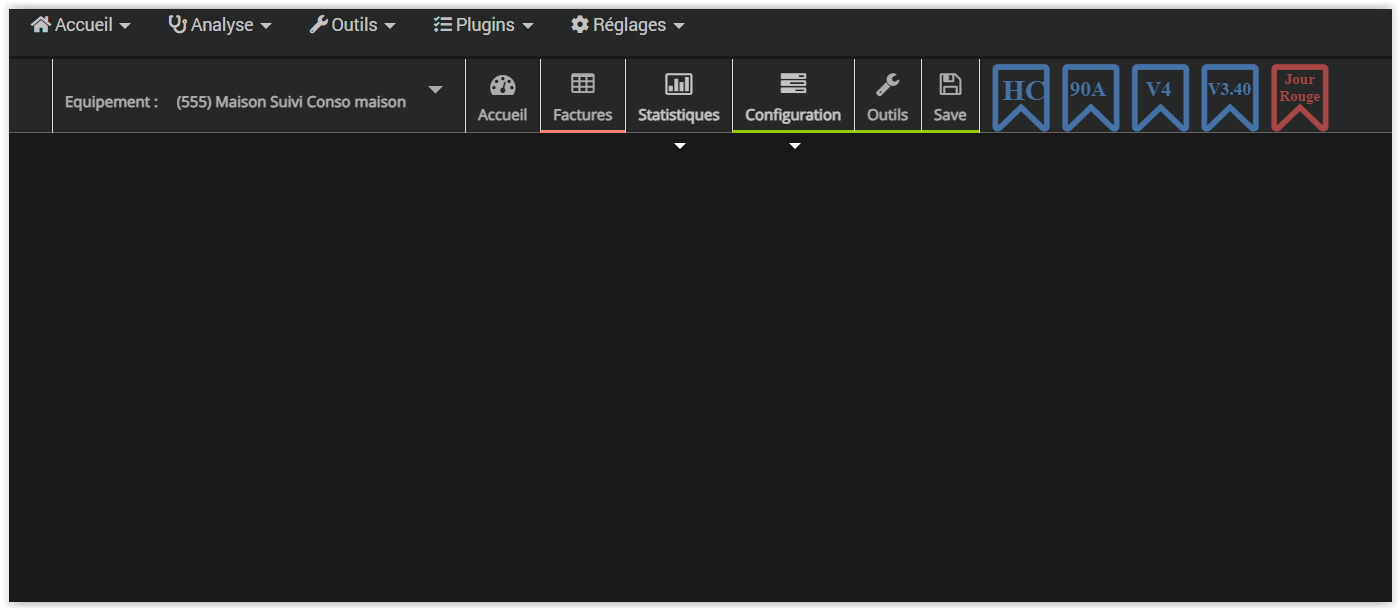Open the Outils wrench icon in toolbar
Screen dimensions: 1400x610
tap(887, 84)
